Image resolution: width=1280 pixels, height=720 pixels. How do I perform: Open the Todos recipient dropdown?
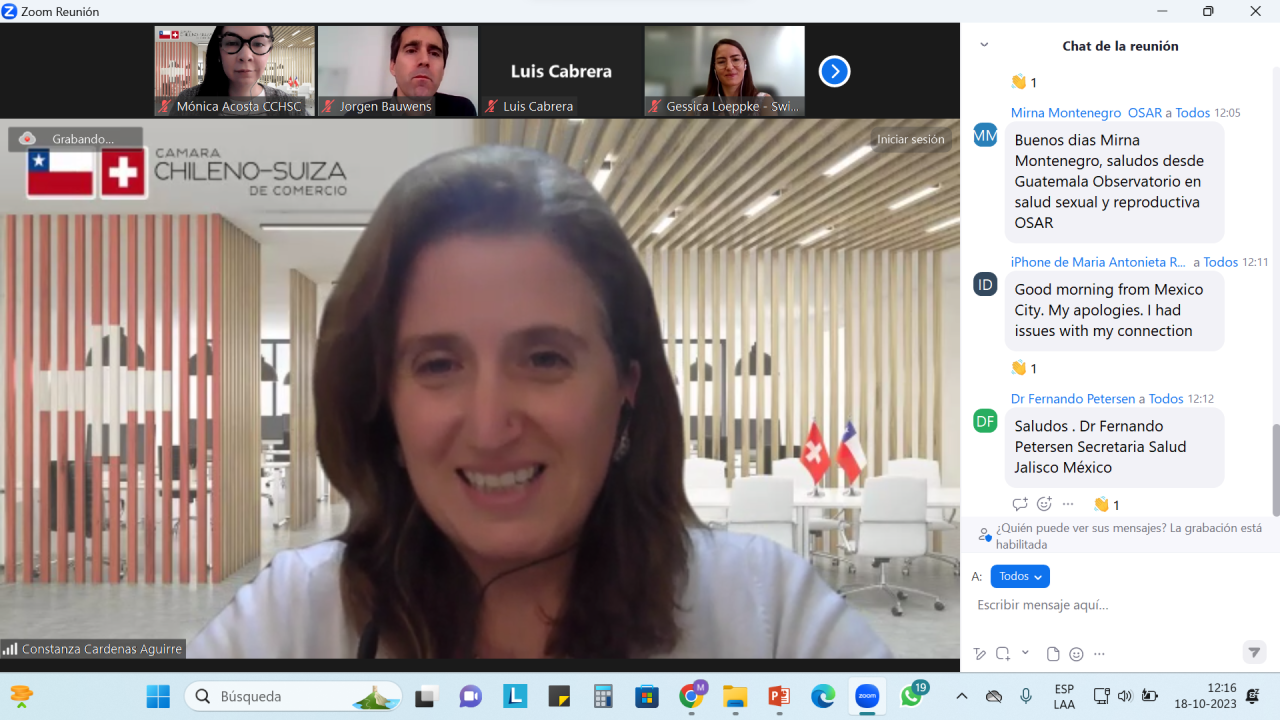click(1020, 576)
